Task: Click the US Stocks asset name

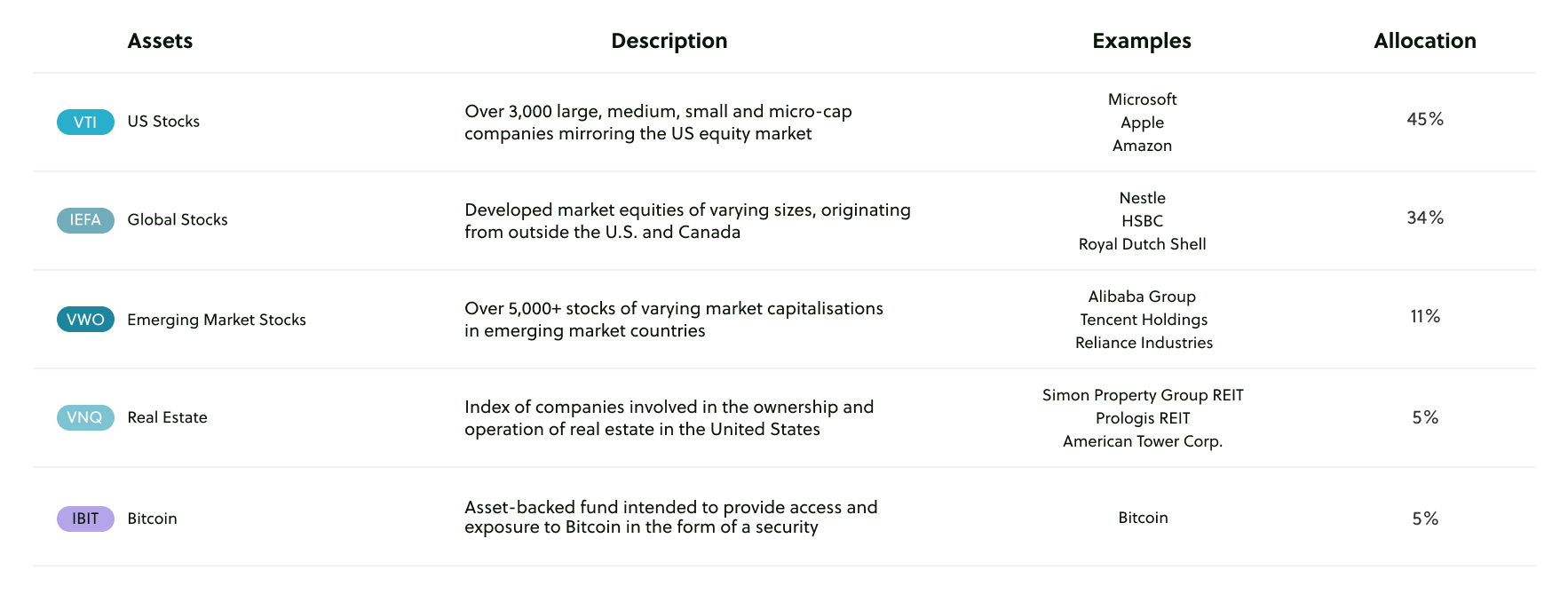Action: coord(163,122)
